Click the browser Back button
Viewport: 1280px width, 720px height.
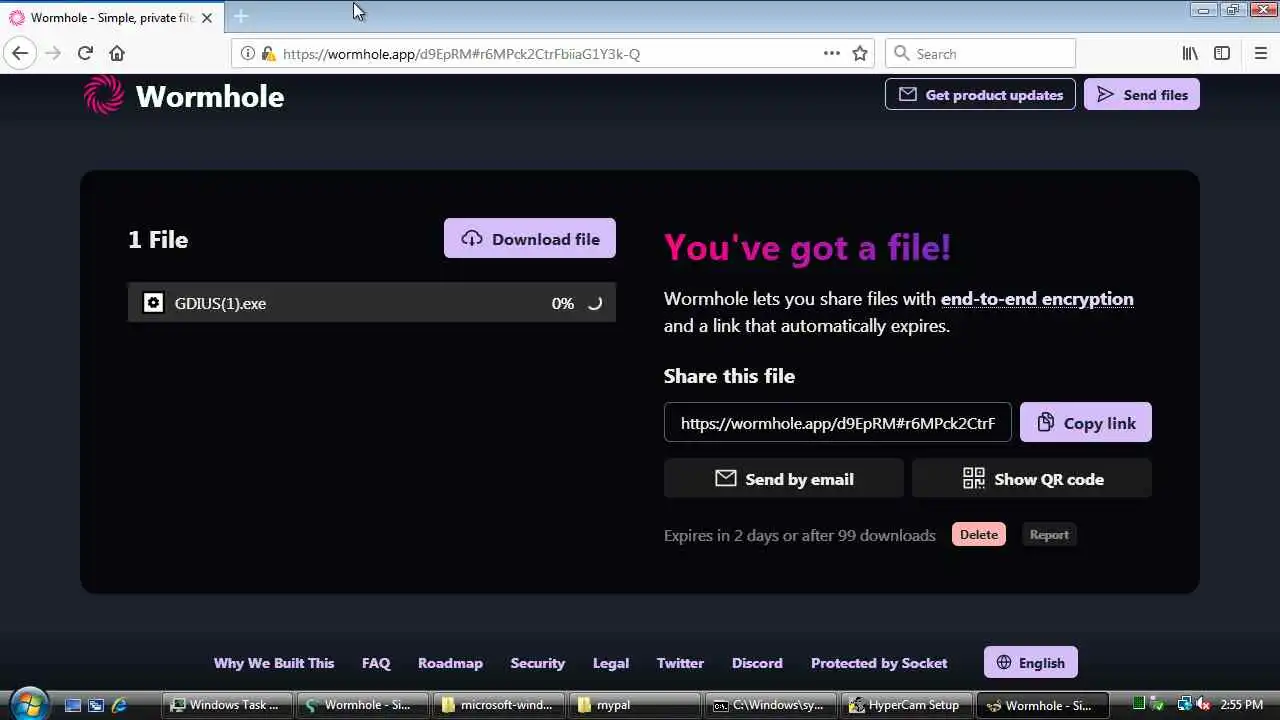20,53
